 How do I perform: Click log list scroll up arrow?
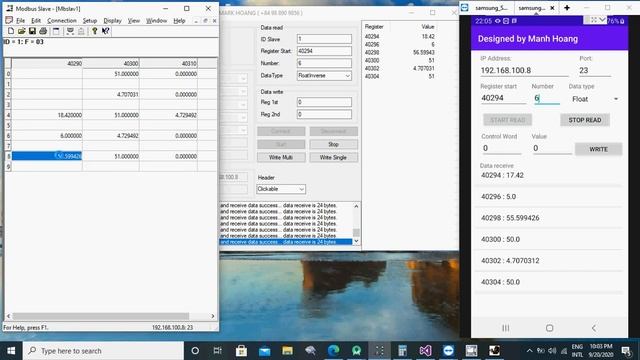356,206
